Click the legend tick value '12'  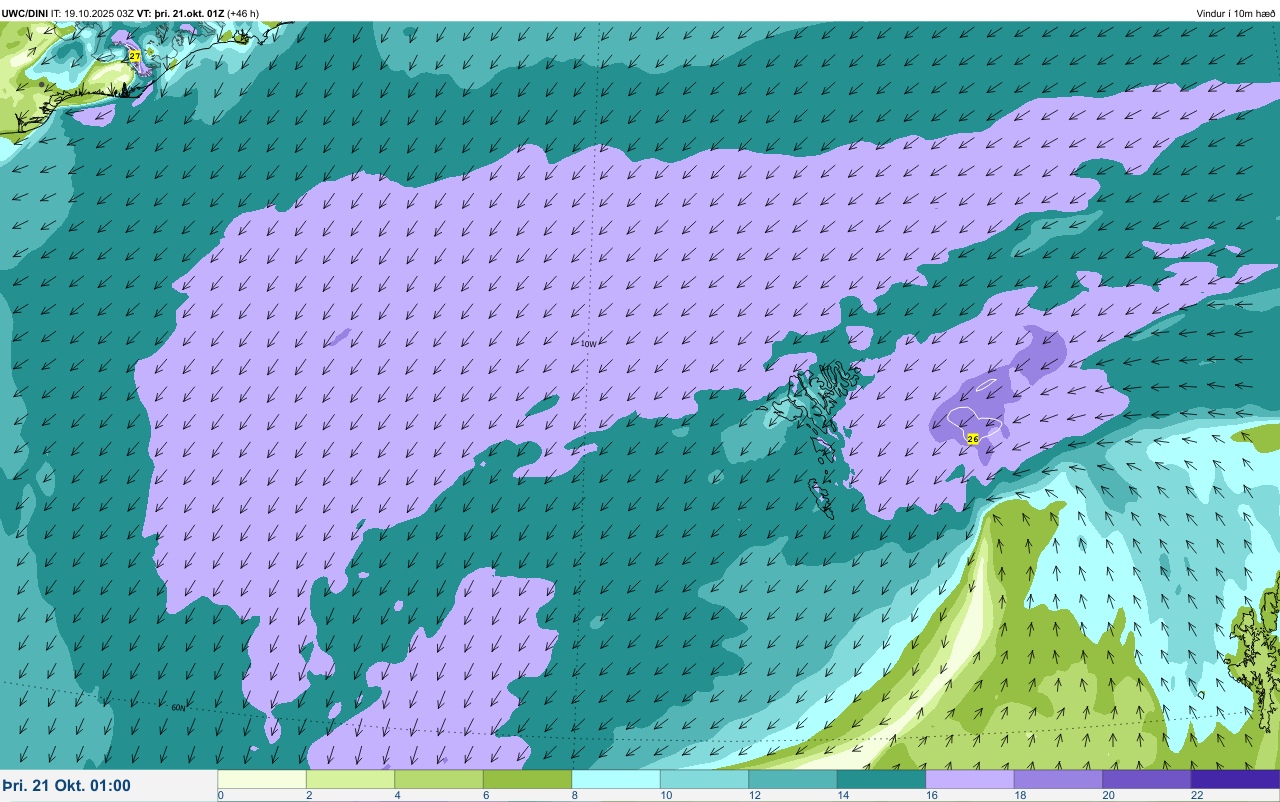coord(754,795)
